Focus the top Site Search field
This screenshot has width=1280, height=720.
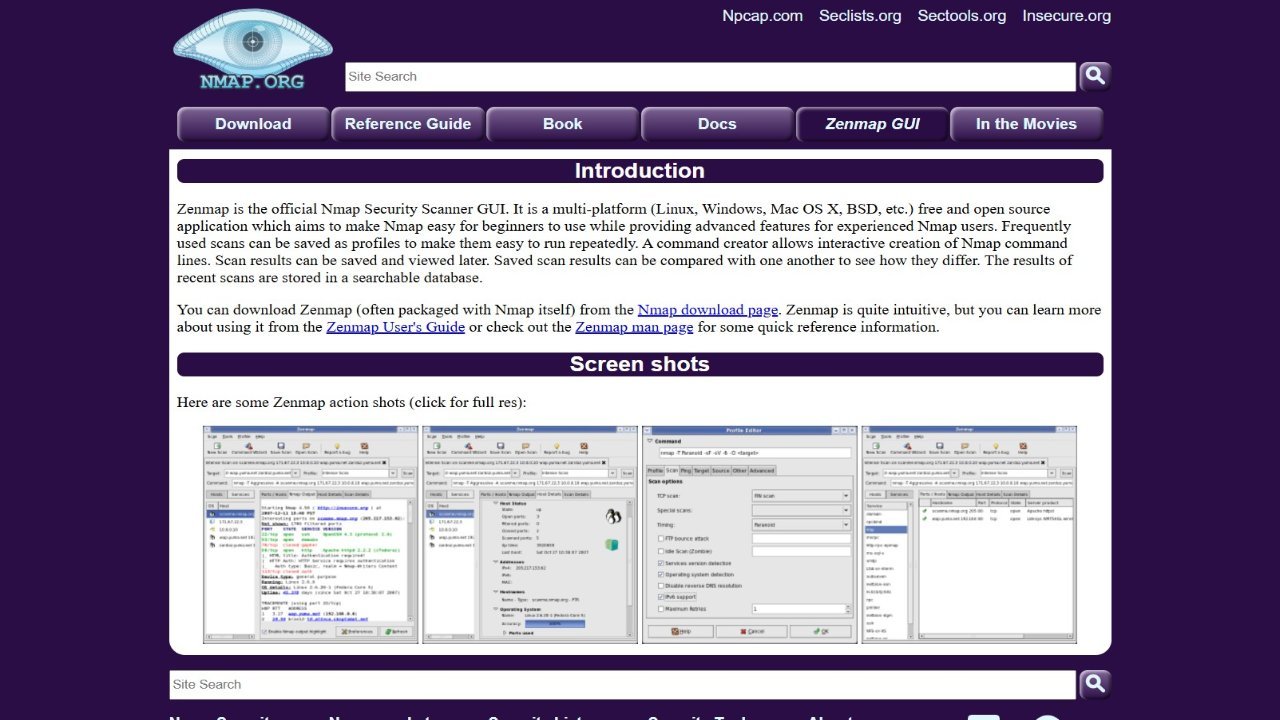[x=710, y=77]
